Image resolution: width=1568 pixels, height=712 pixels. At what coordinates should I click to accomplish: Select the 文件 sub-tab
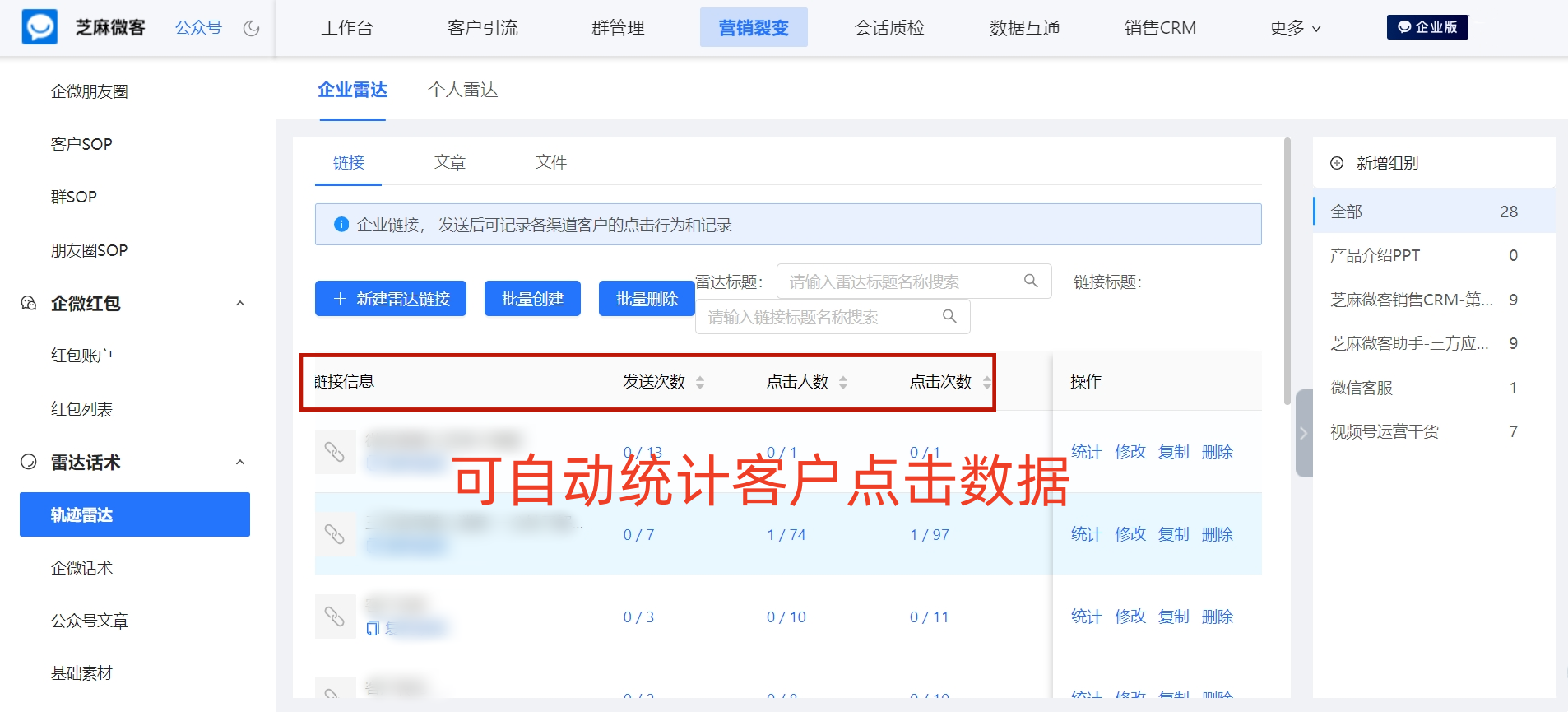[x=551, y=162]
